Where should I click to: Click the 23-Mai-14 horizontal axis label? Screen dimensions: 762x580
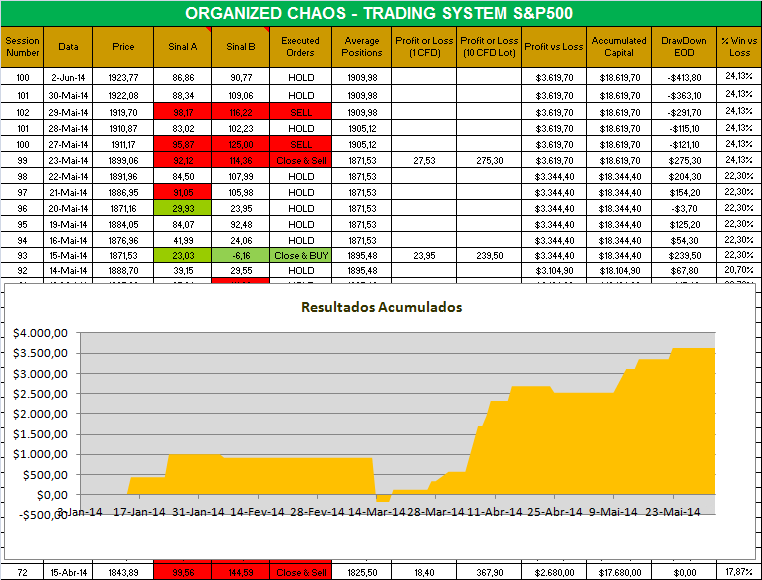click(673, 512)
